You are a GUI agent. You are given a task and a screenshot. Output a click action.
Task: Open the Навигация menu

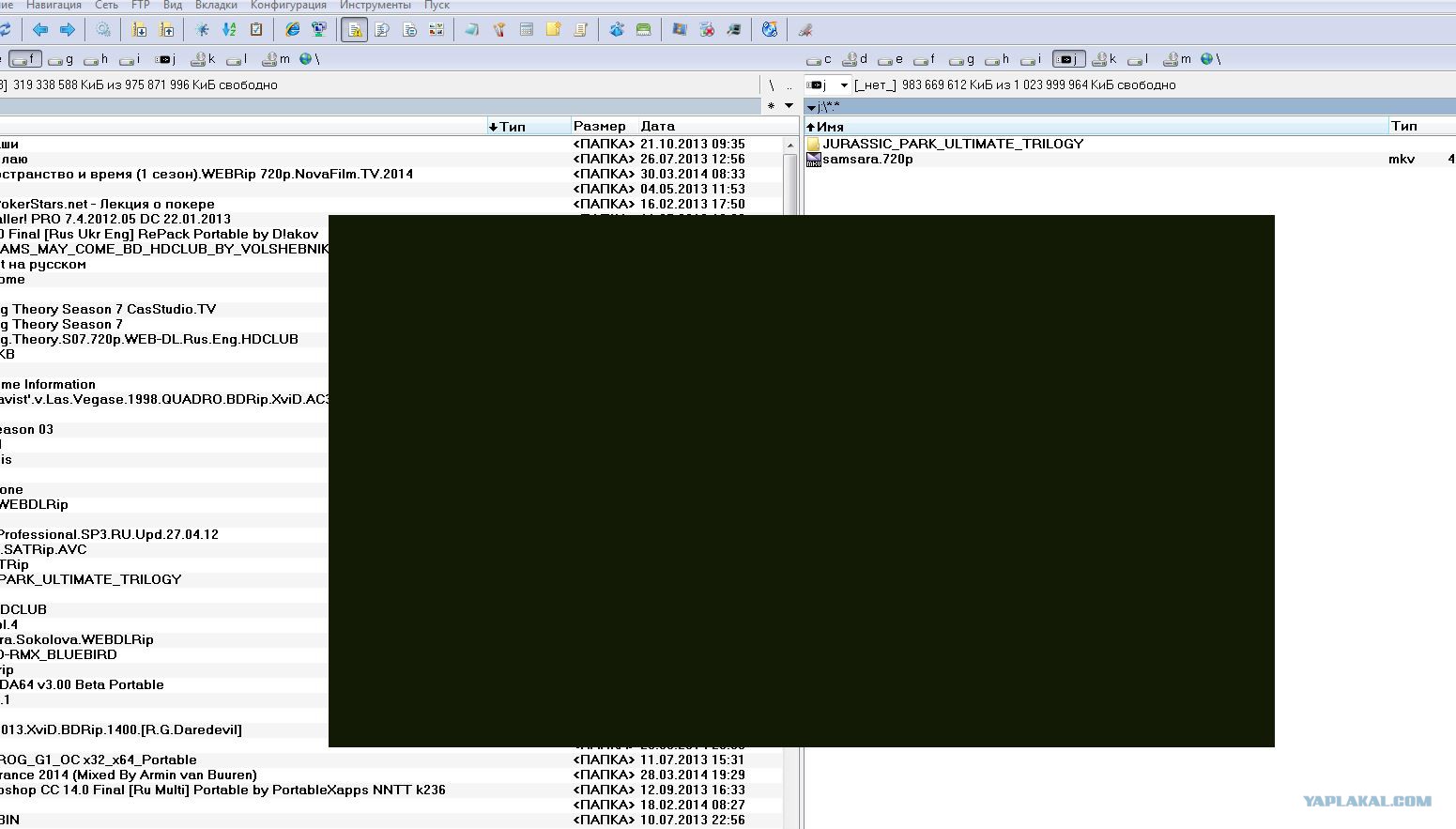pos(54,6)
